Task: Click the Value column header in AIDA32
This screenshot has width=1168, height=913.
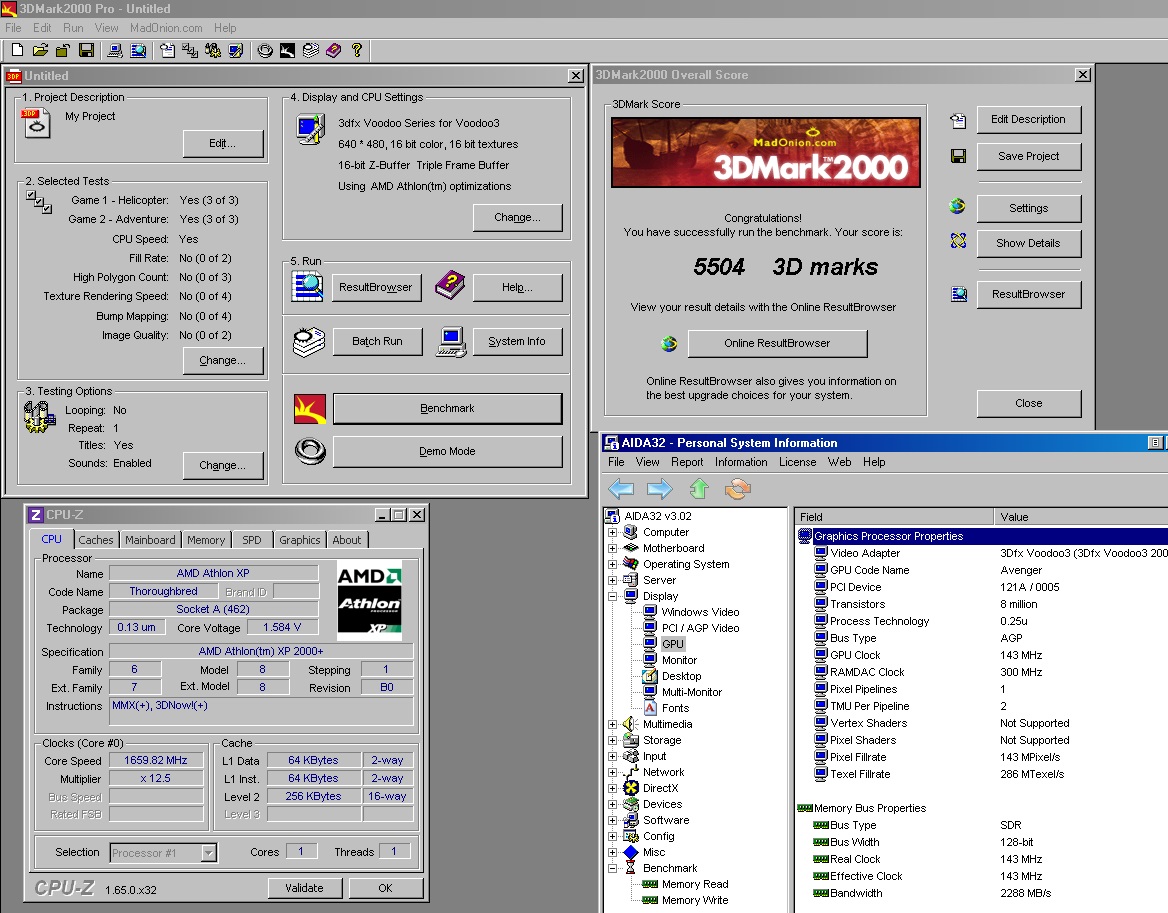Action: tap(1081, 517)
